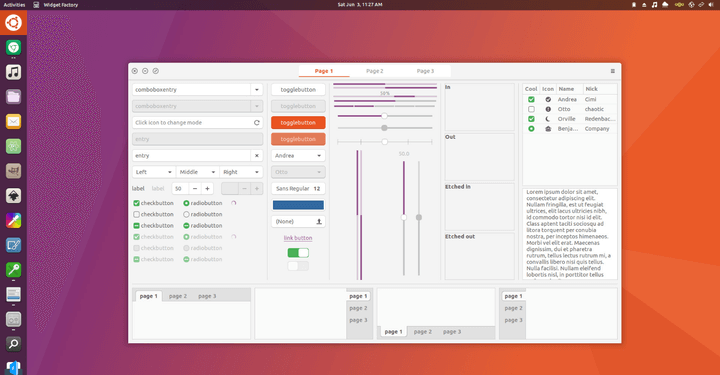This screenshot has height=375, width=720.
Task: Open the Files folder icon in the dock
Action: [x=13, y=97]
